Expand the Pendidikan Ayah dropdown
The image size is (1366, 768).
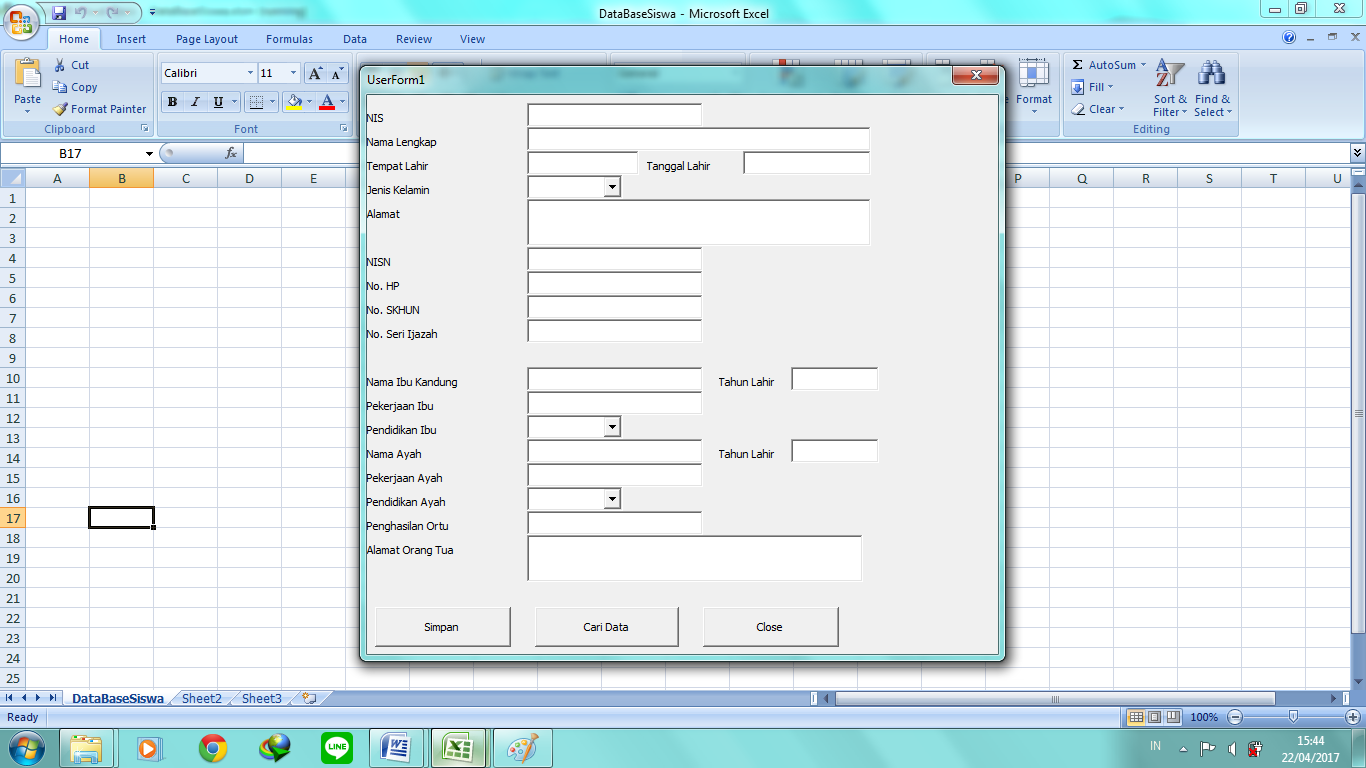[x=611, y=499]
